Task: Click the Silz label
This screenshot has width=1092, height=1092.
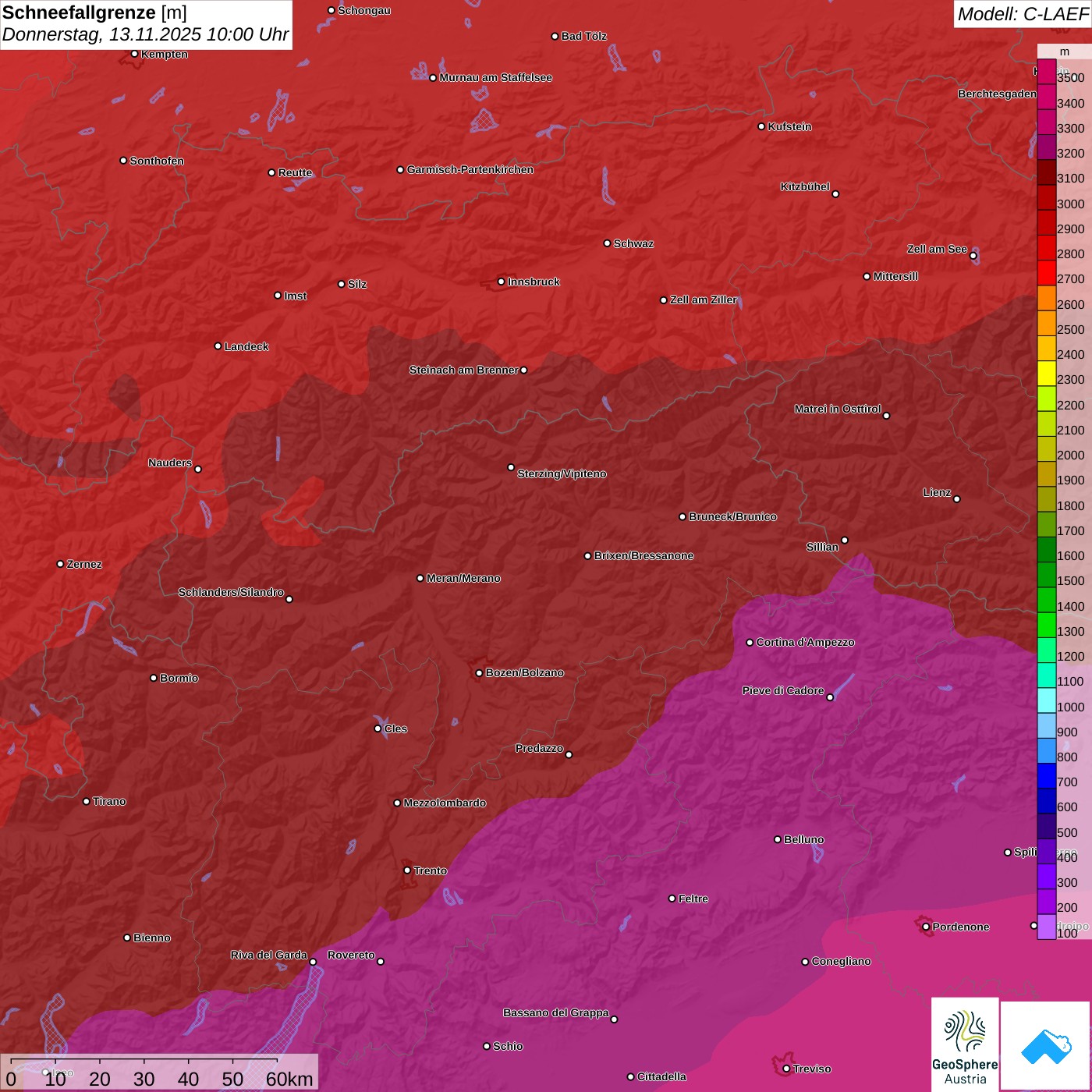Action: (357, 284)
